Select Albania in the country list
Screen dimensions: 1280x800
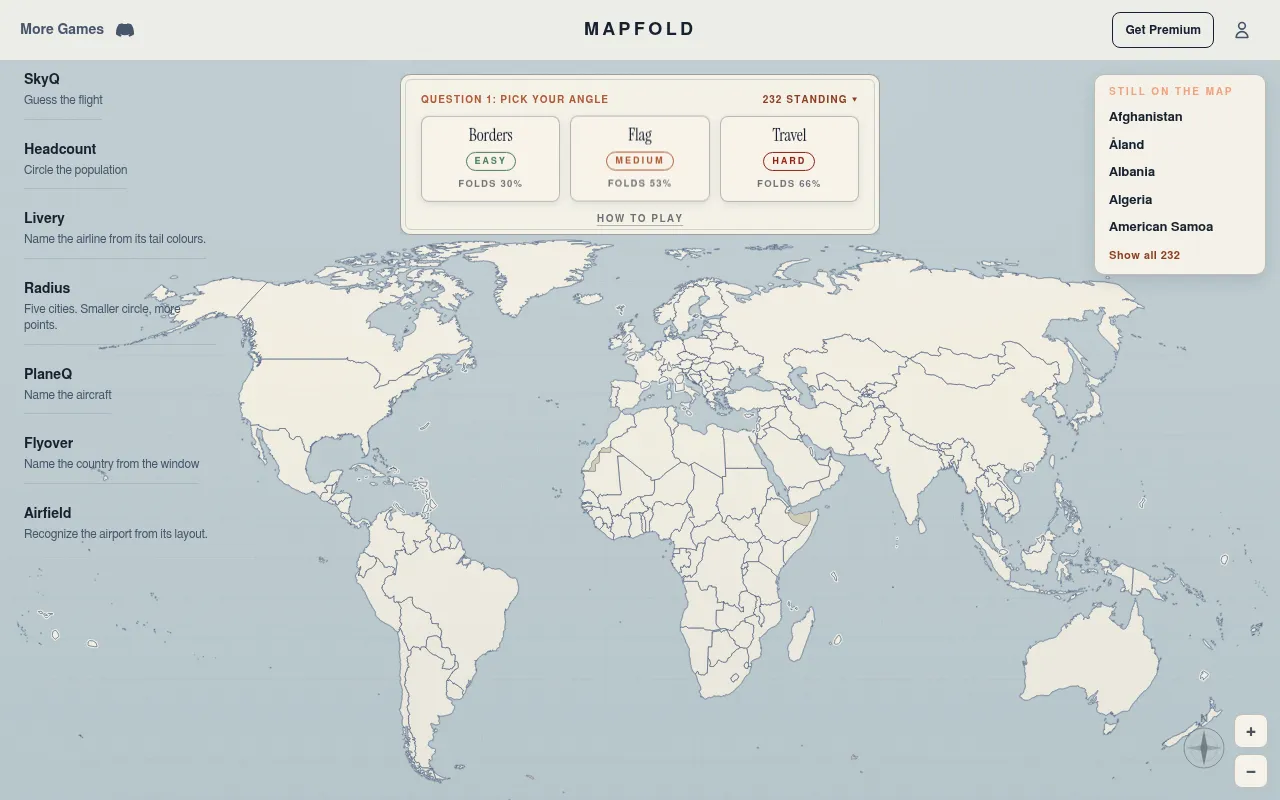(1132, 172)
